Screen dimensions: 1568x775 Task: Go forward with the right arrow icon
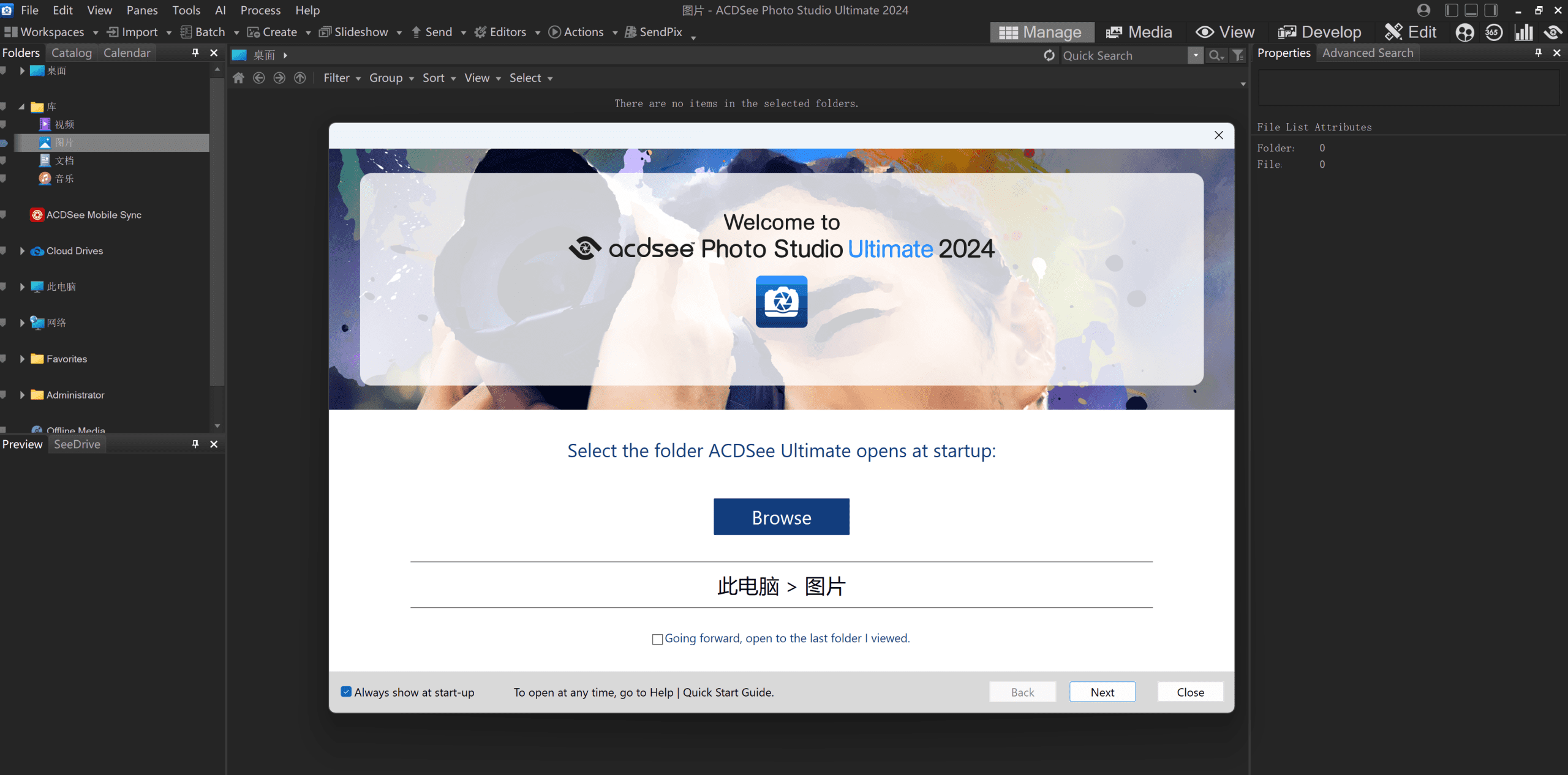tap(279, 78)
